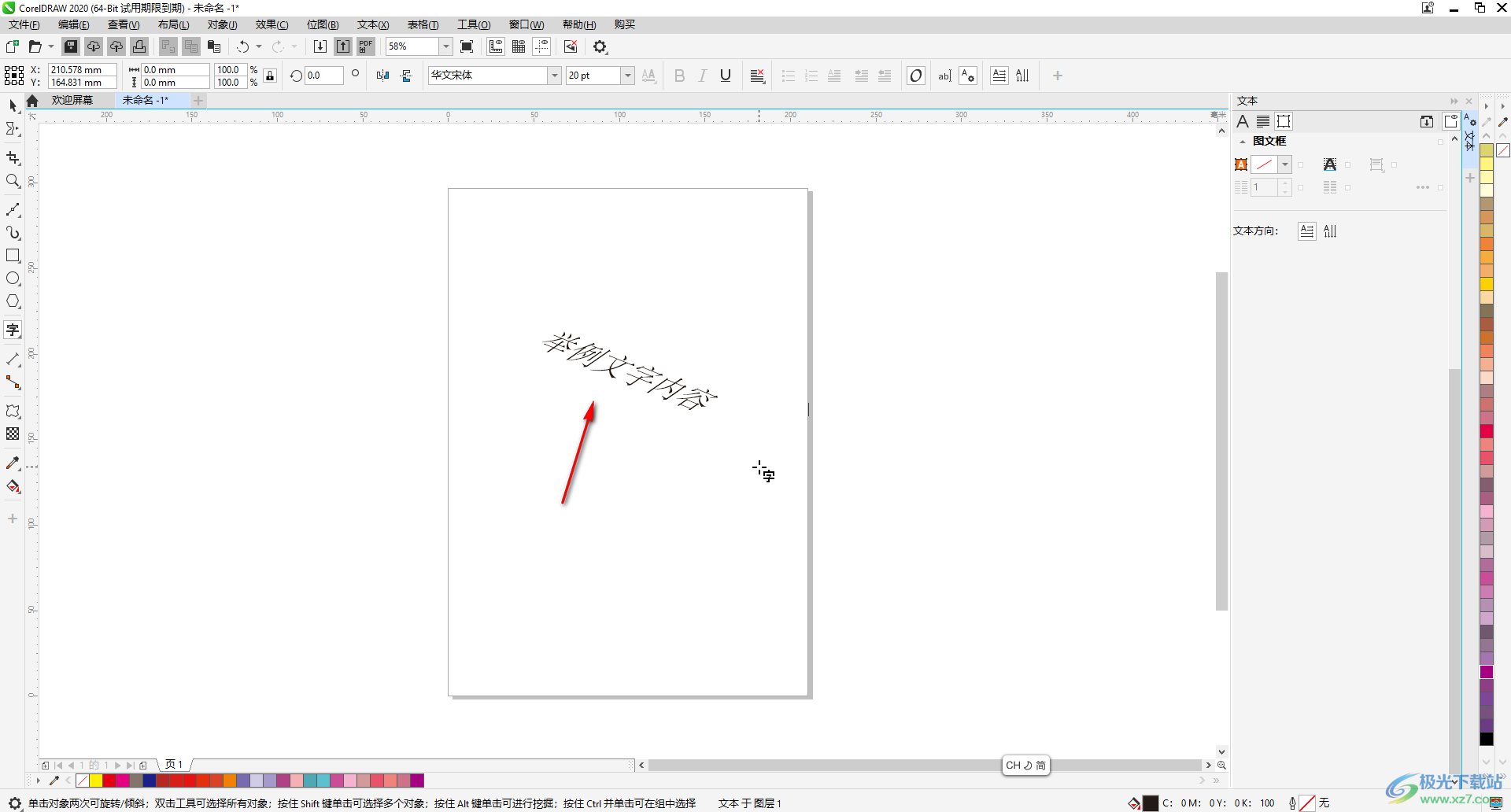The image size is (1511, 812).
Task: Toggle Italic formatting
Action: tap(703, 76)
